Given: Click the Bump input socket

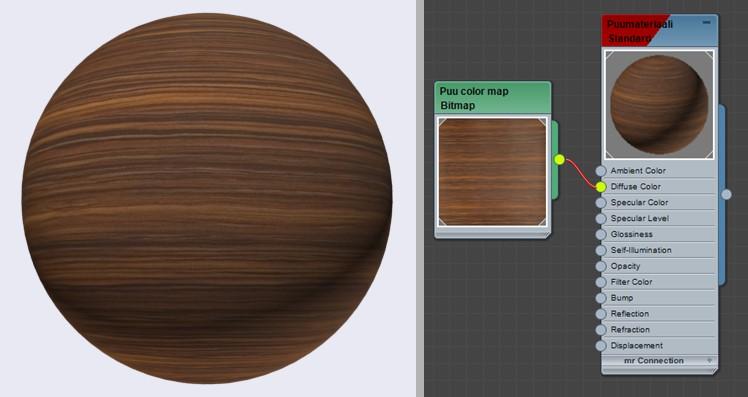Looking at the screenshot, I should (601, 298).
